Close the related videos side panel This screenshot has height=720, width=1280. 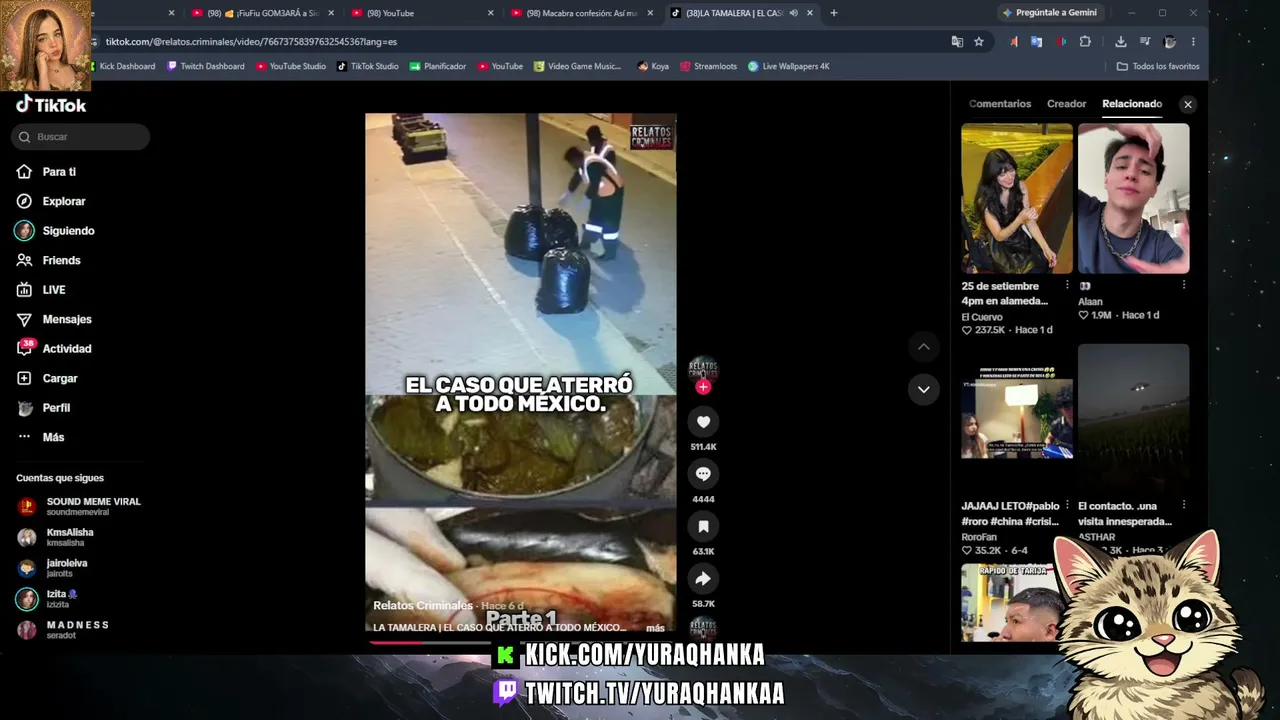click(x=1188, y=104)
